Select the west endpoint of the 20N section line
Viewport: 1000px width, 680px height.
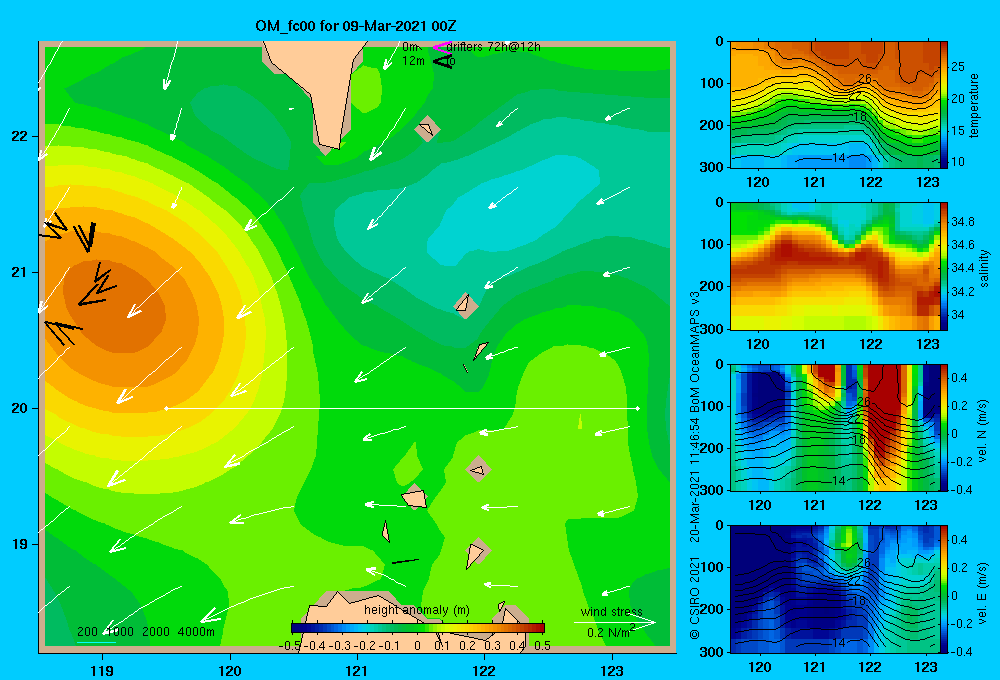(x=166, y=408)
